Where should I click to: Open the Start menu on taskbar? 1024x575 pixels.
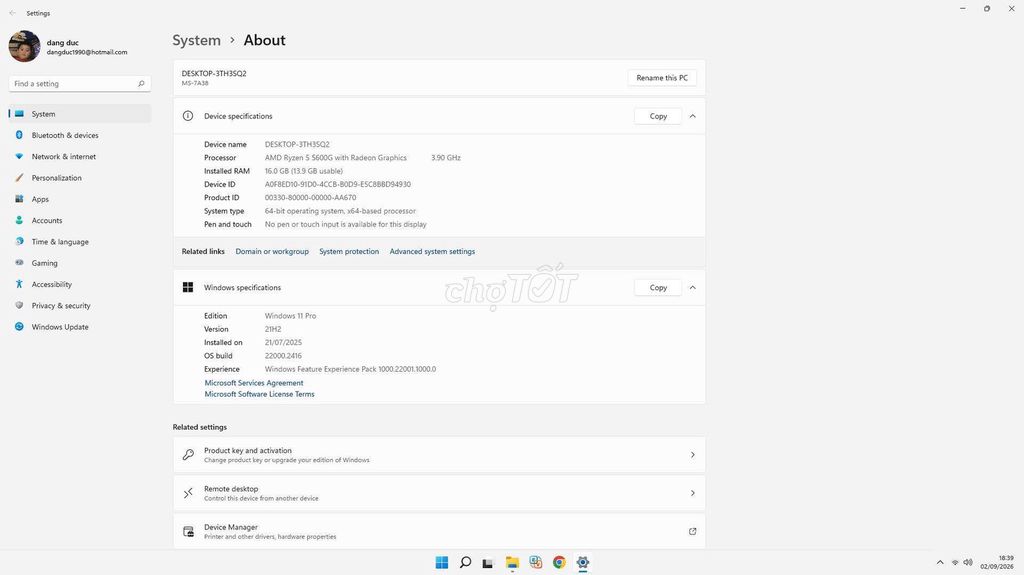click(x=442, y=563)
